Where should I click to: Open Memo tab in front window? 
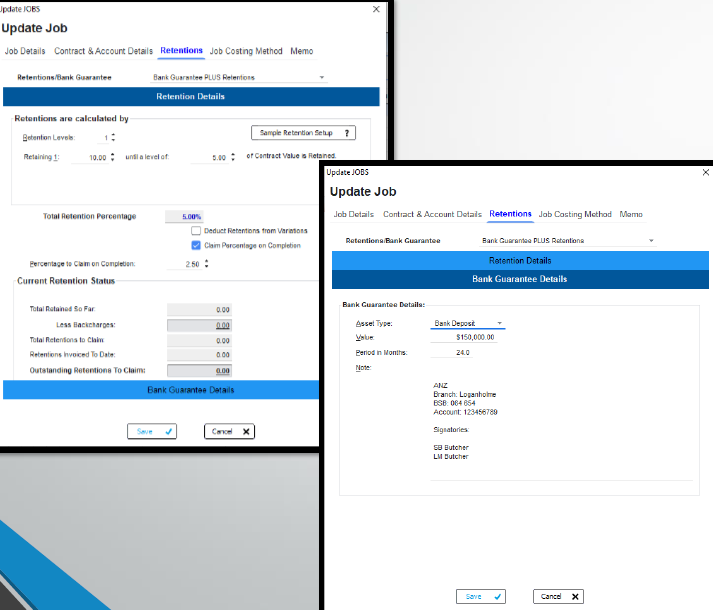click(631, 214)
